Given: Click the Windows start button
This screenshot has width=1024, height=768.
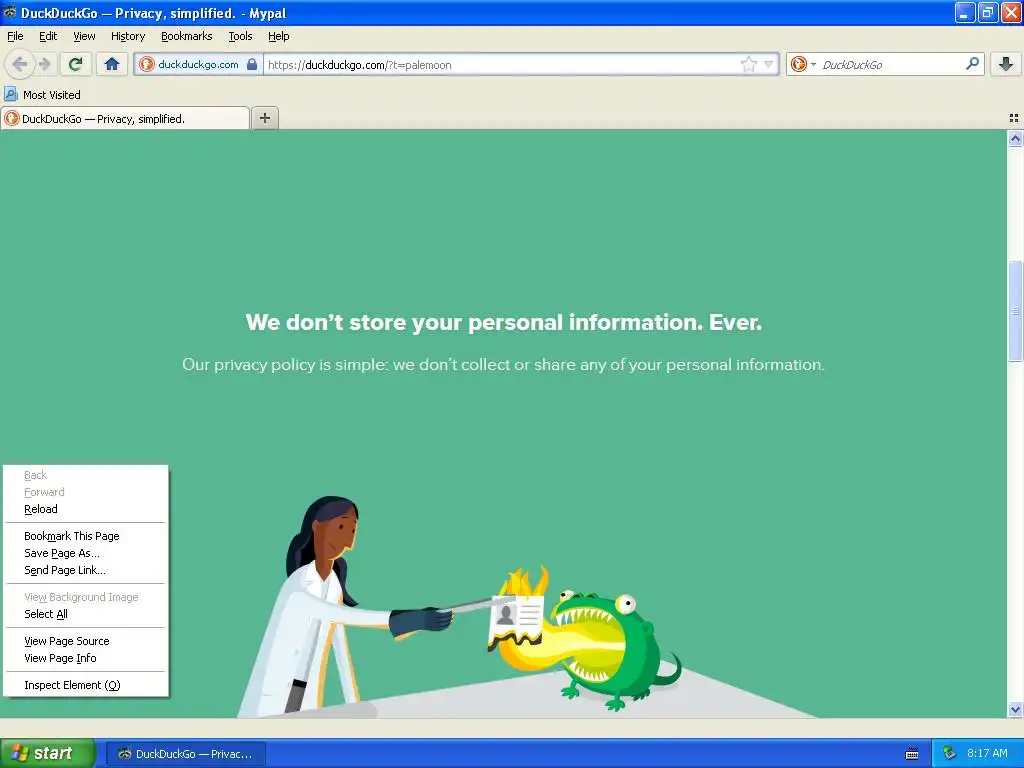Looking at the screenshot, I should point(48,753).
